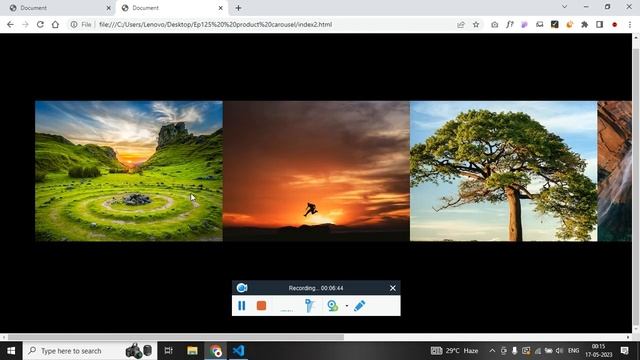Reload the current page

coord(40,24)
